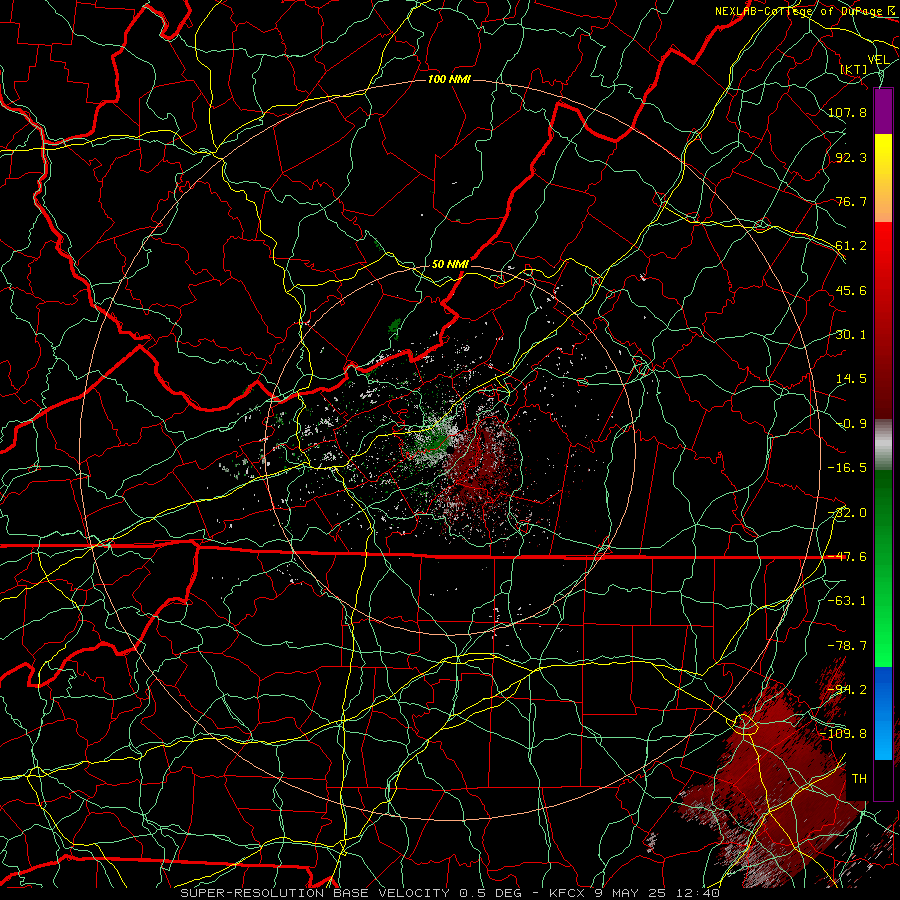Select the 30.1 velocity scale value
The image size is (900, 900).
[x=851, y=335]
